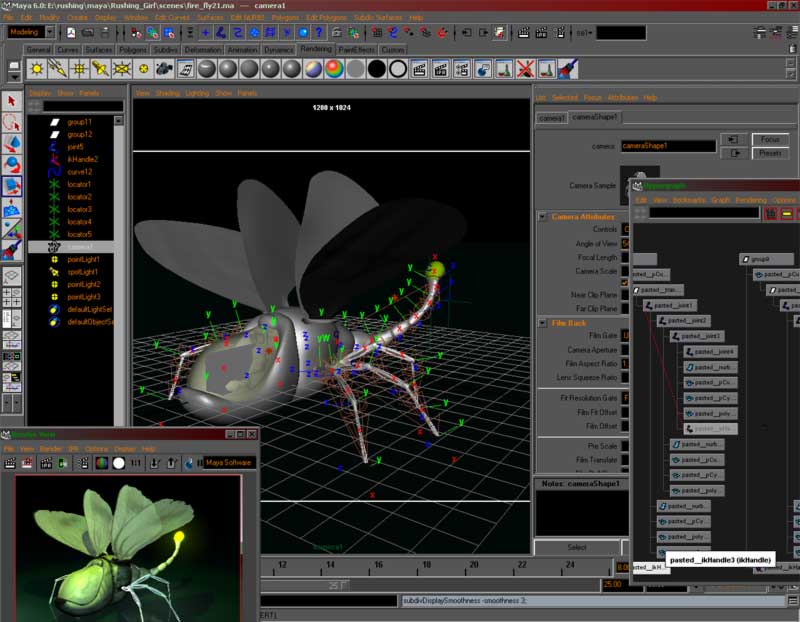Click the red X paint brush shelf icon
800x622 pixels.
tap(526, 69)
